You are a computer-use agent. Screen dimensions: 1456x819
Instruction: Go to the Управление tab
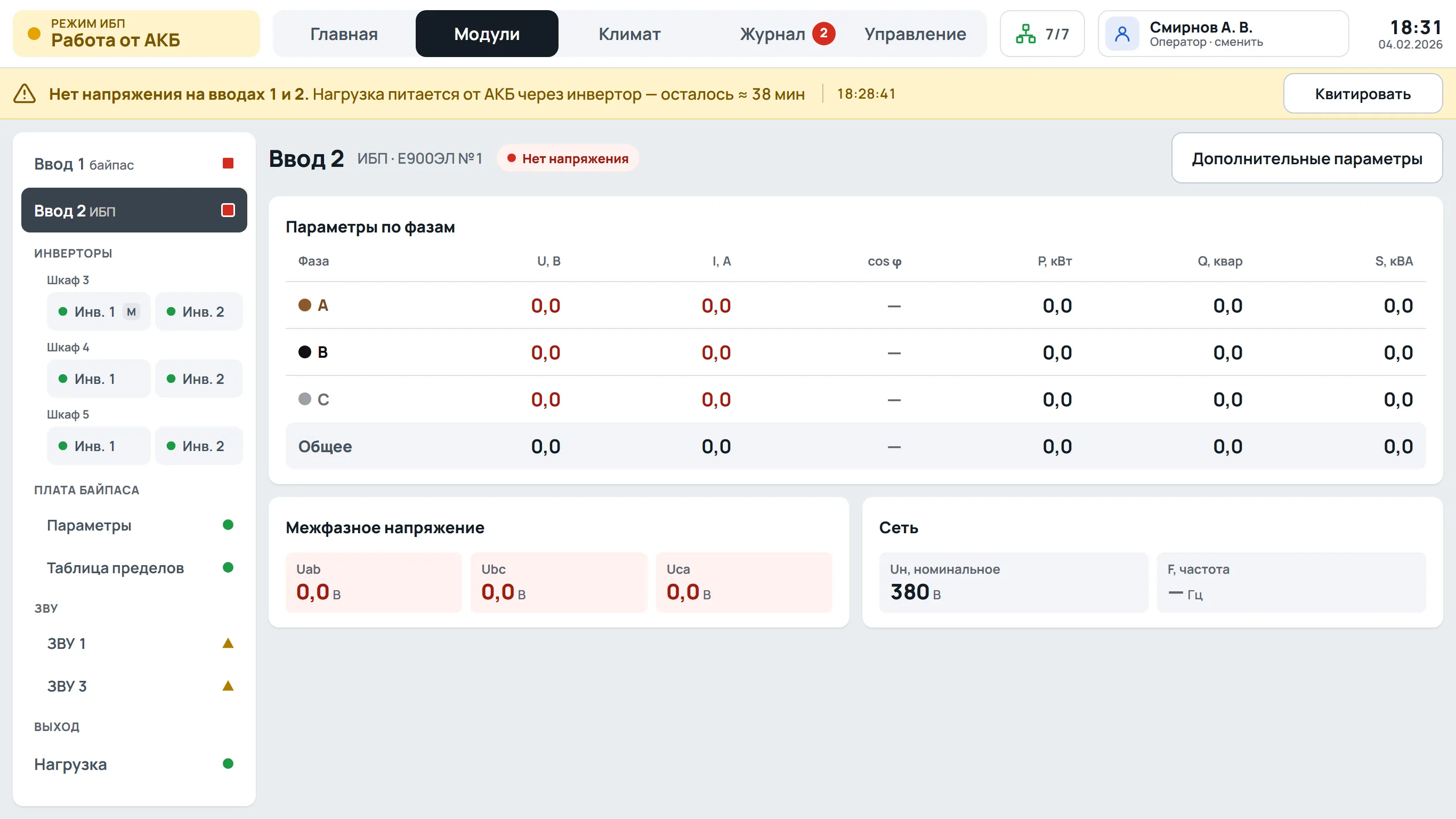[x=915, y=34]
